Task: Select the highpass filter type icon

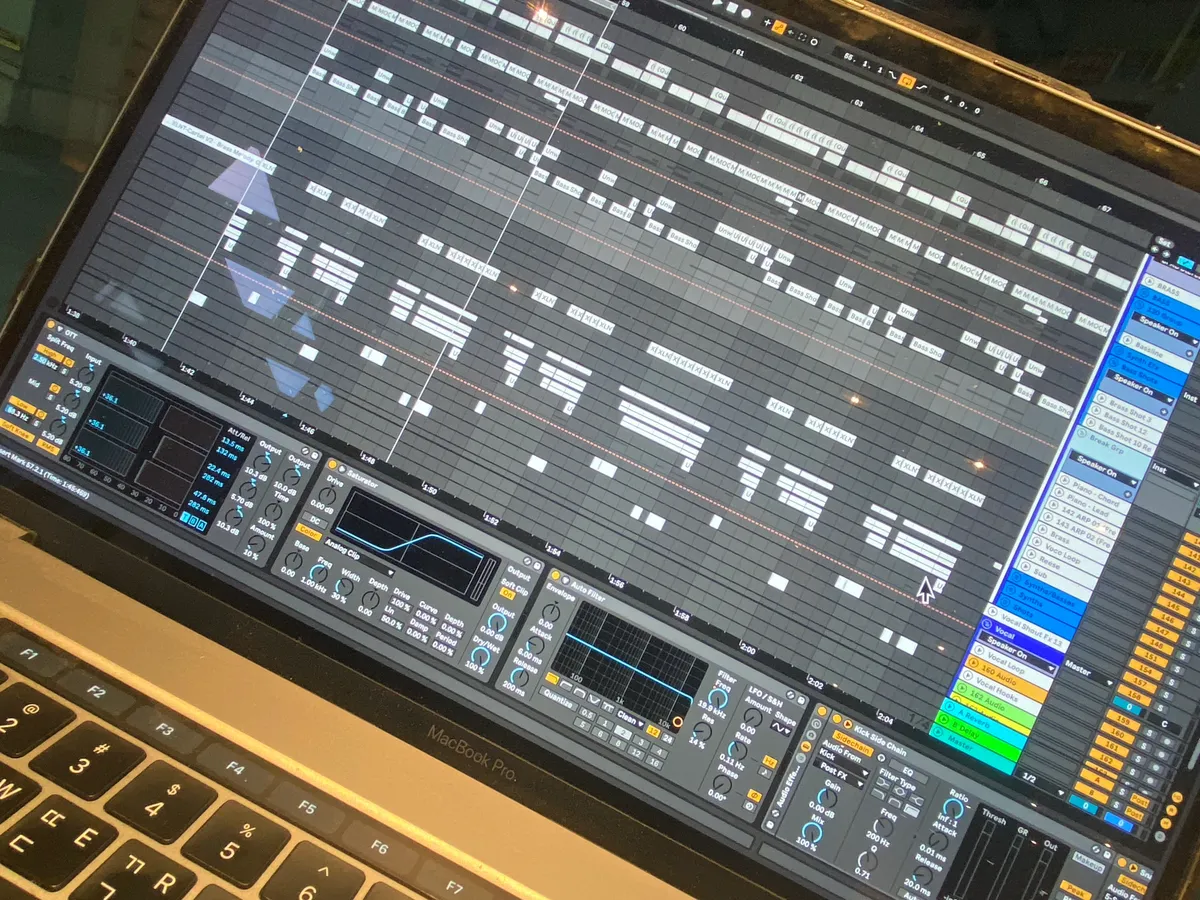Action: pos(565,685)
